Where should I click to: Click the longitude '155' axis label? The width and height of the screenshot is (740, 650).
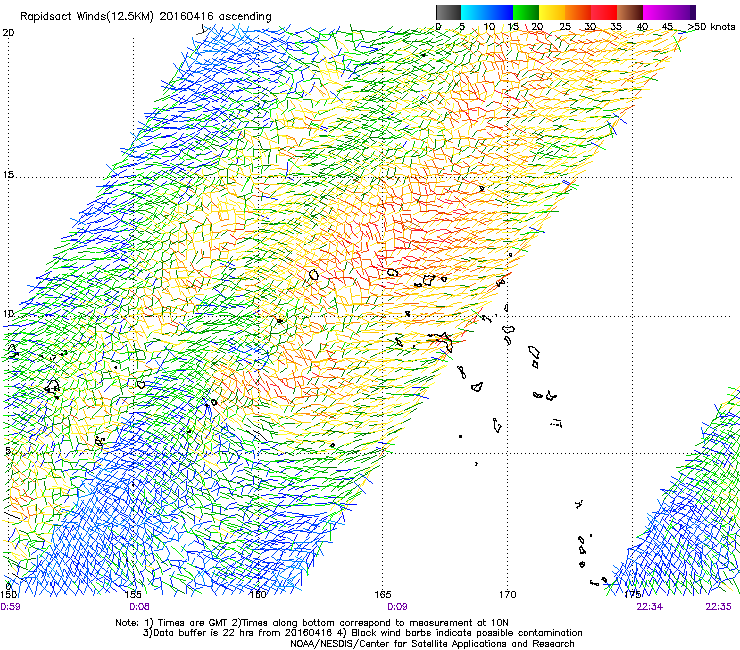(134, 595)
